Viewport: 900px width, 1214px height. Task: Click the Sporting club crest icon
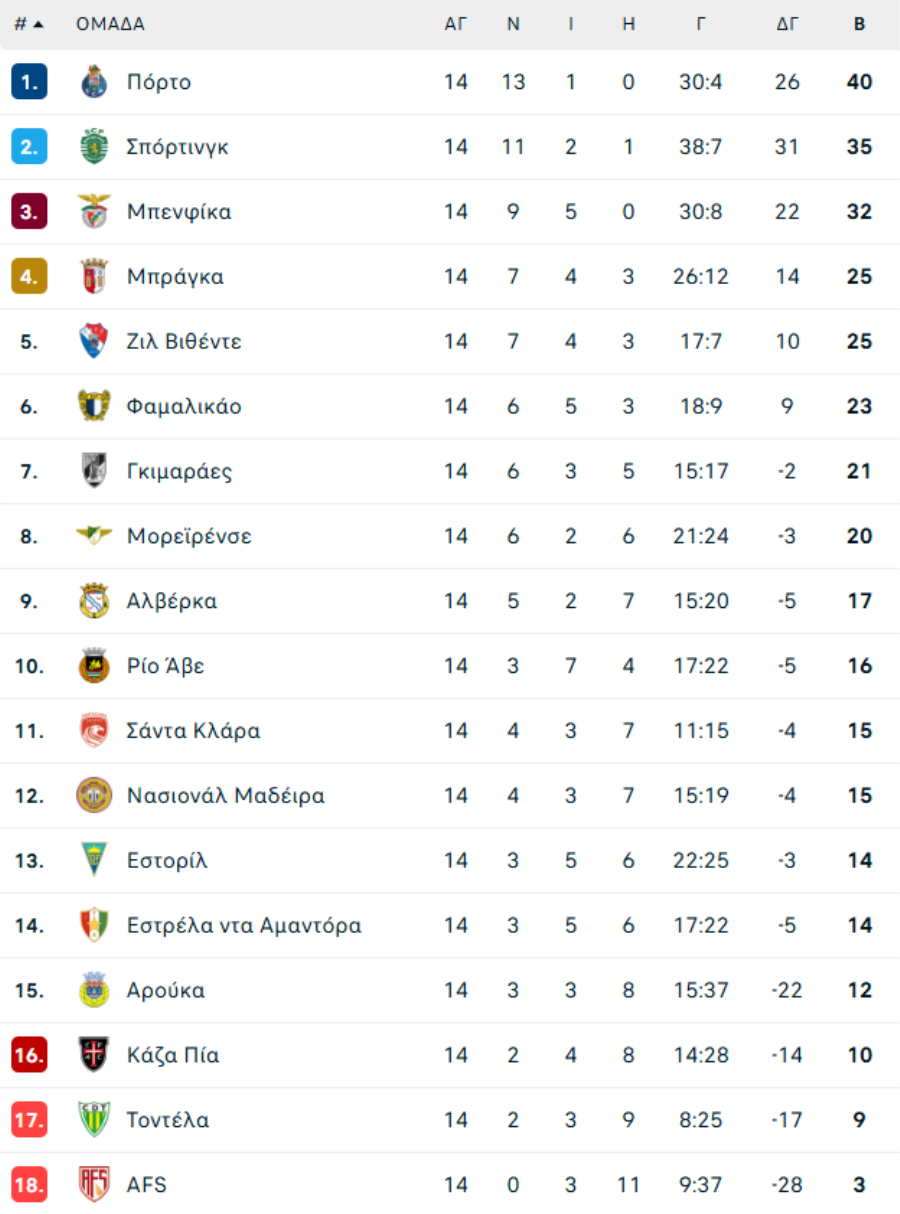click(x=94, y=147)
